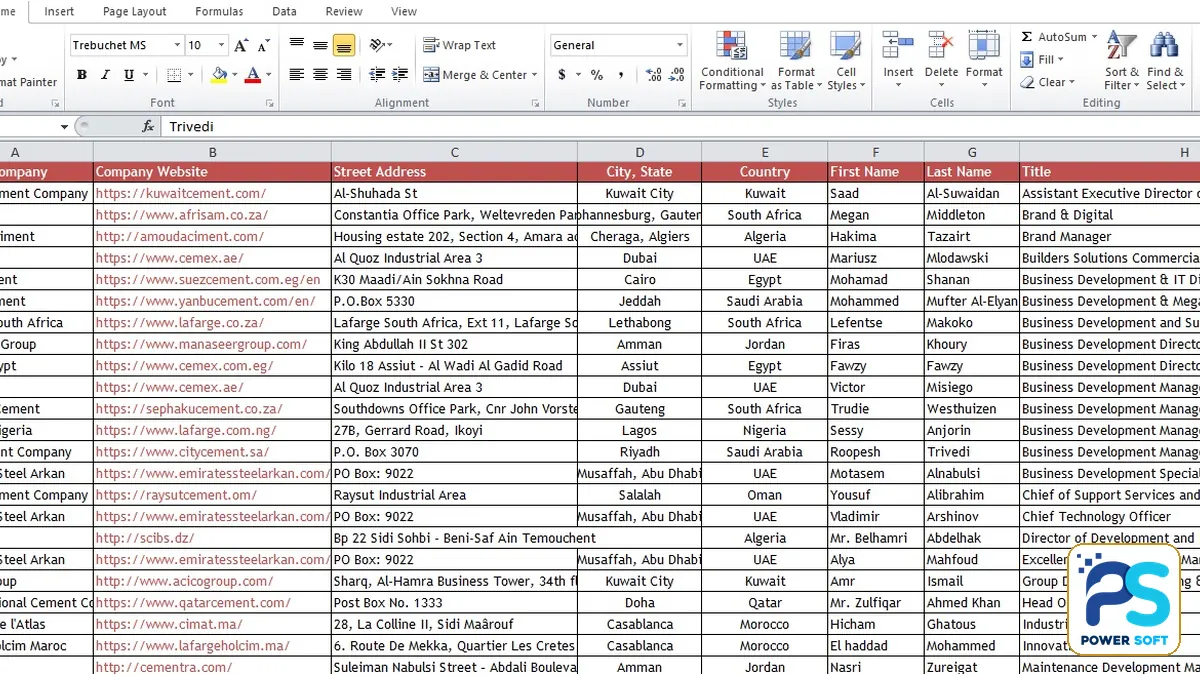Open Alignment dialog launcher

tap(537, 103)
